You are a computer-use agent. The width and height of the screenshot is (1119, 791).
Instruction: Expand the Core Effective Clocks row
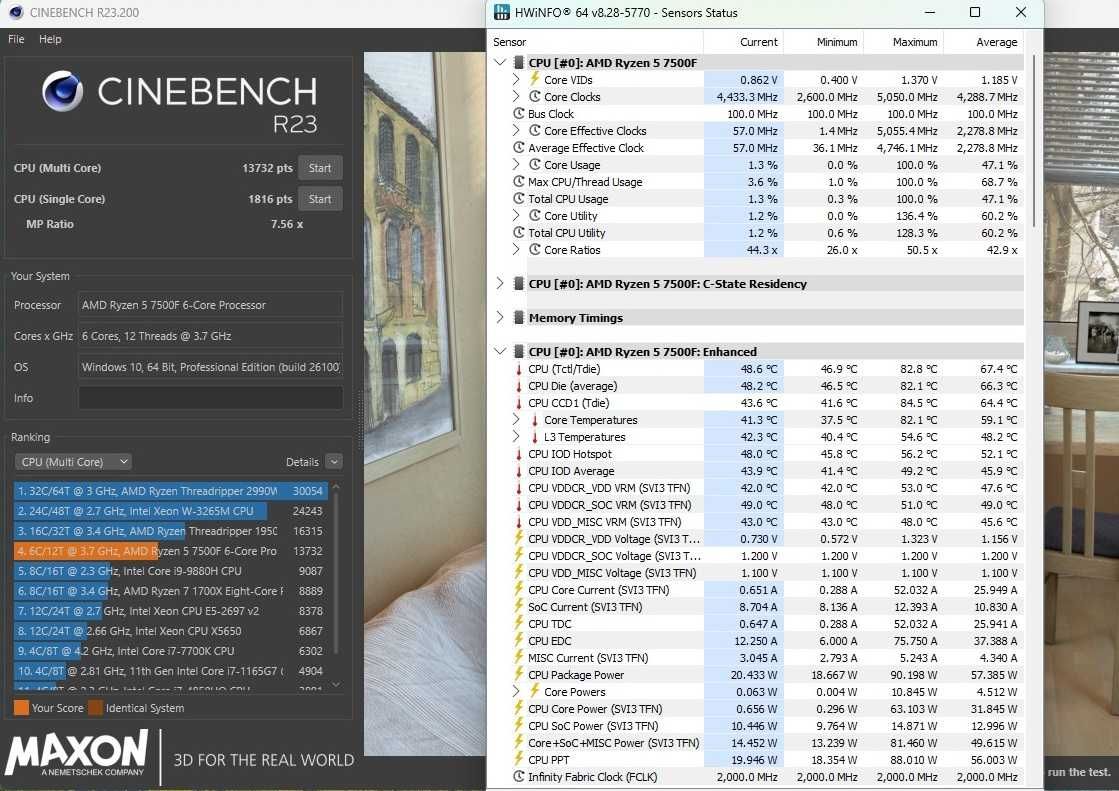[516, 131]
